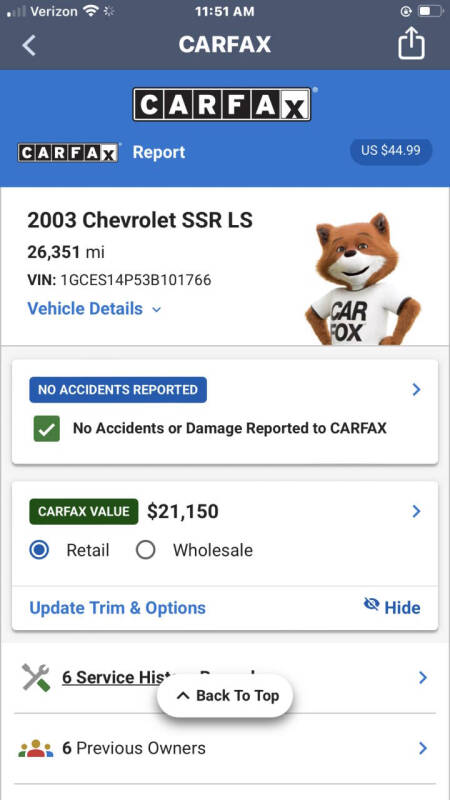The height and width of the screenshot is (800, 450).
Task: Open CARFAX Value details chevron
Action: coord(417,511)
